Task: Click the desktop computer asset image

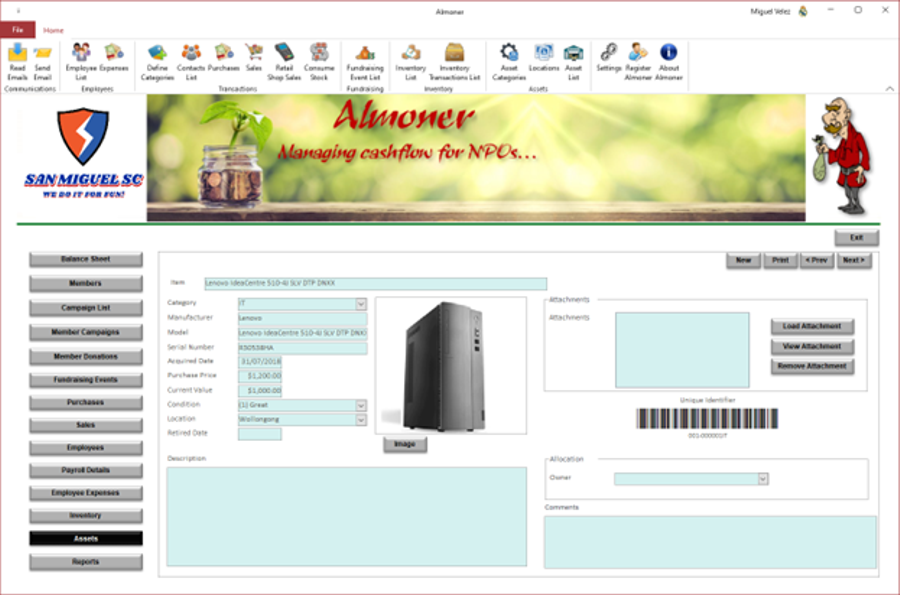Action: (x=451, y=365)
